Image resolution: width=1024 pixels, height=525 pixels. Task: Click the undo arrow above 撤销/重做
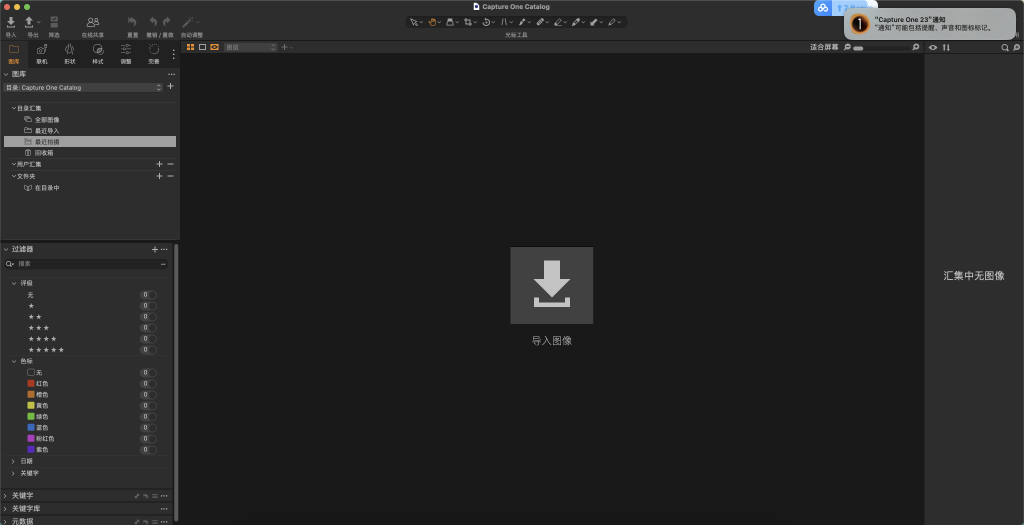[153, 22]
